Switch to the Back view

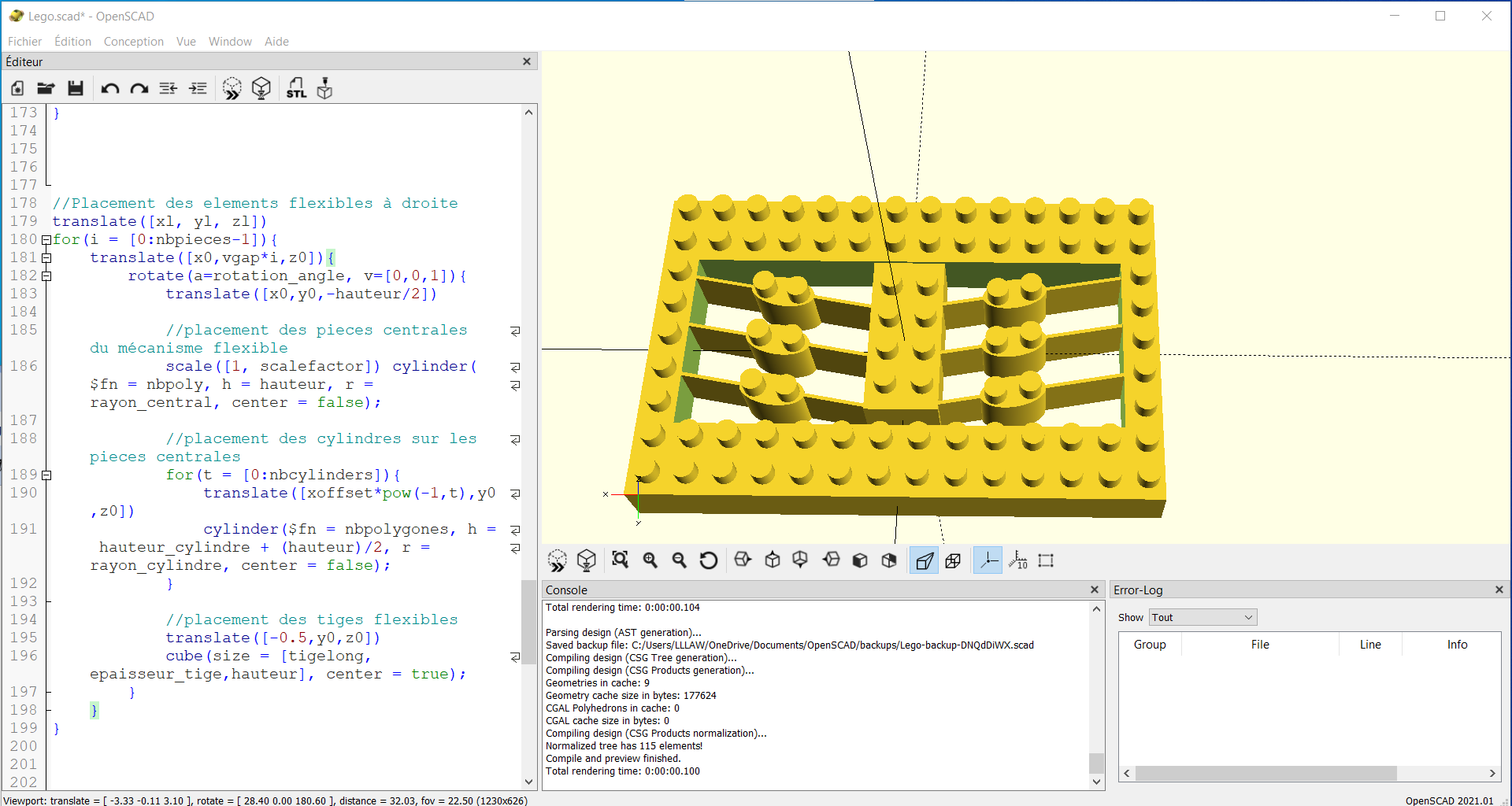point(889,560)
